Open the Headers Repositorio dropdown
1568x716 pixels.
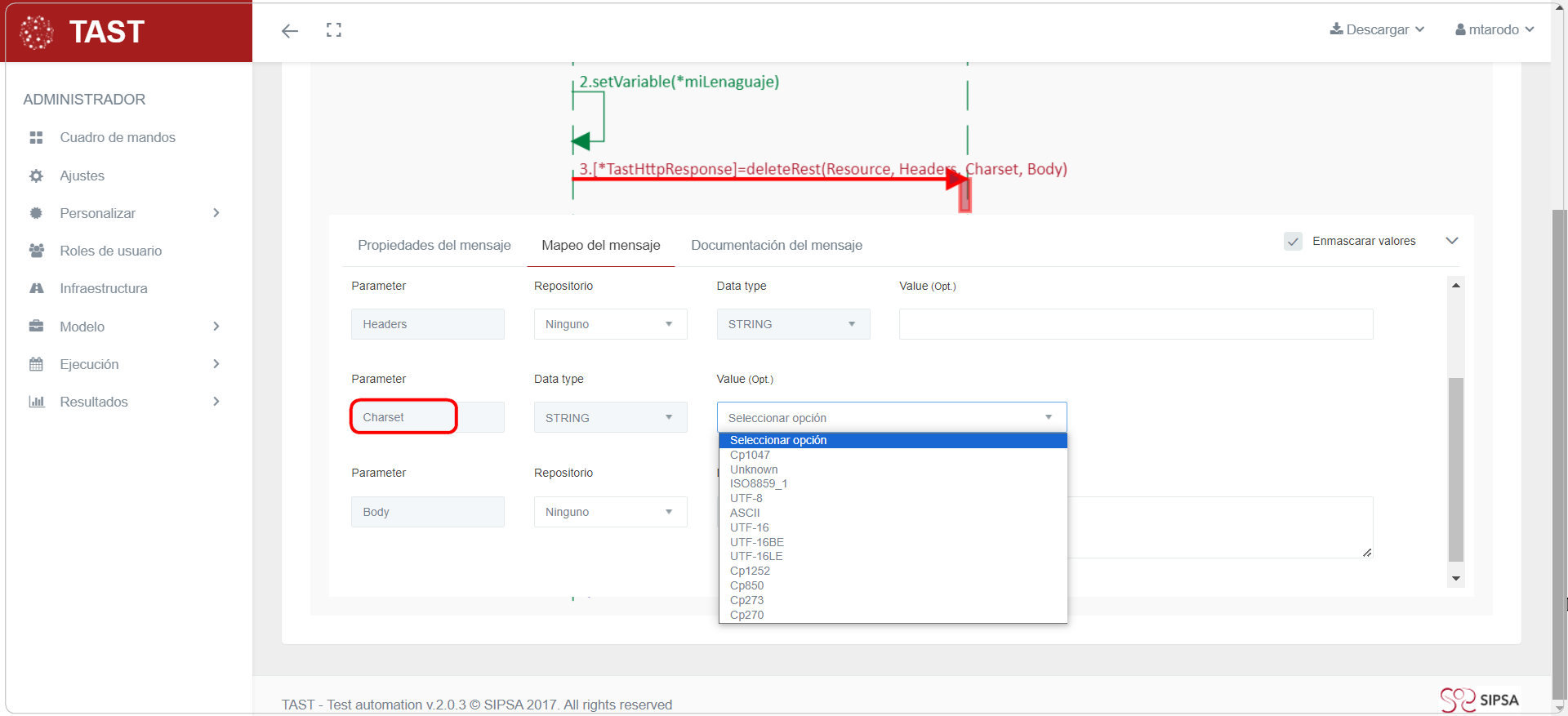click(x=609, y=324)
